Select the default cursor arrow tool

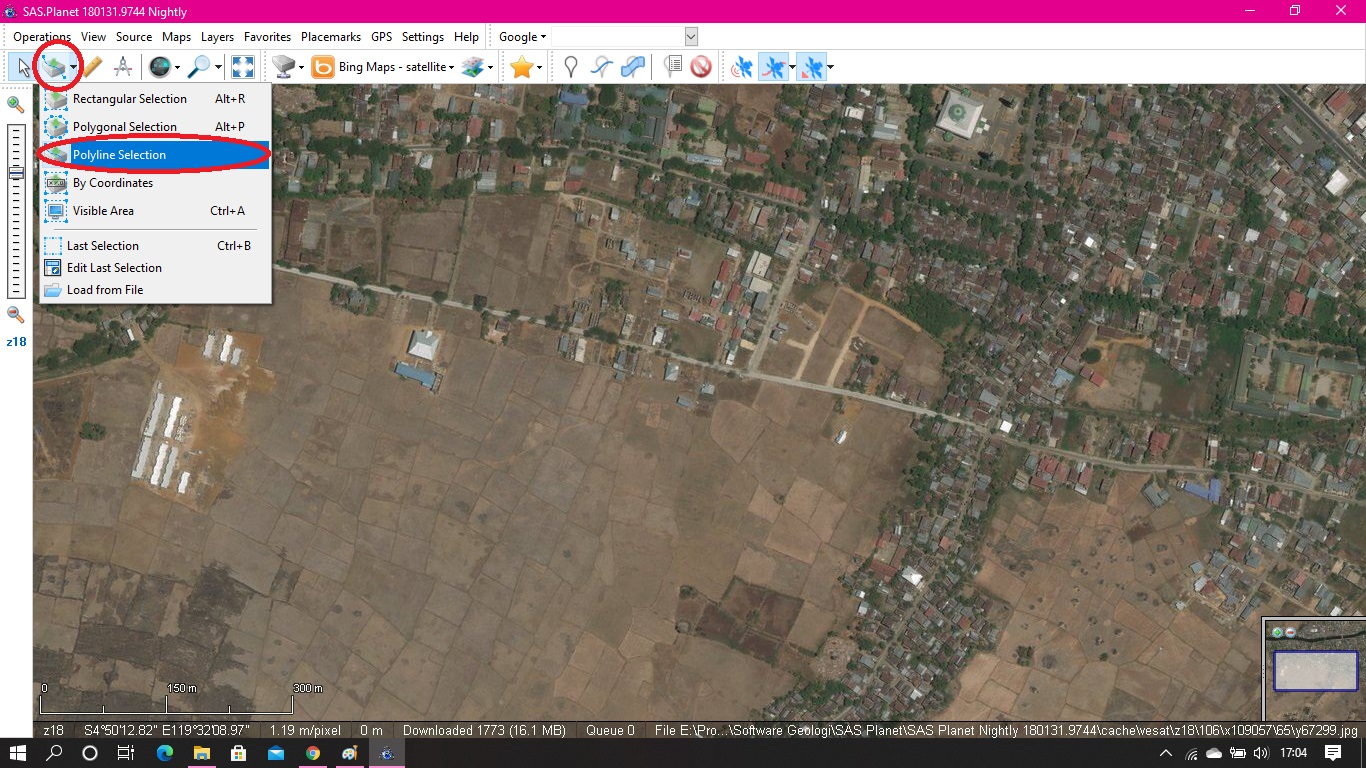click(22, 66)
